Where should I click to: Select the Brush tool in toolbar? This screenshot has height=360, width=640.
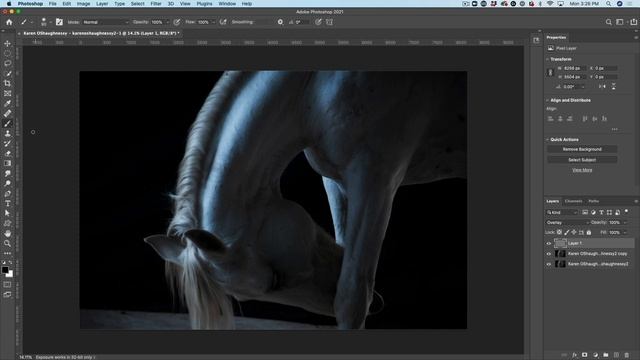tap(7, 123)
